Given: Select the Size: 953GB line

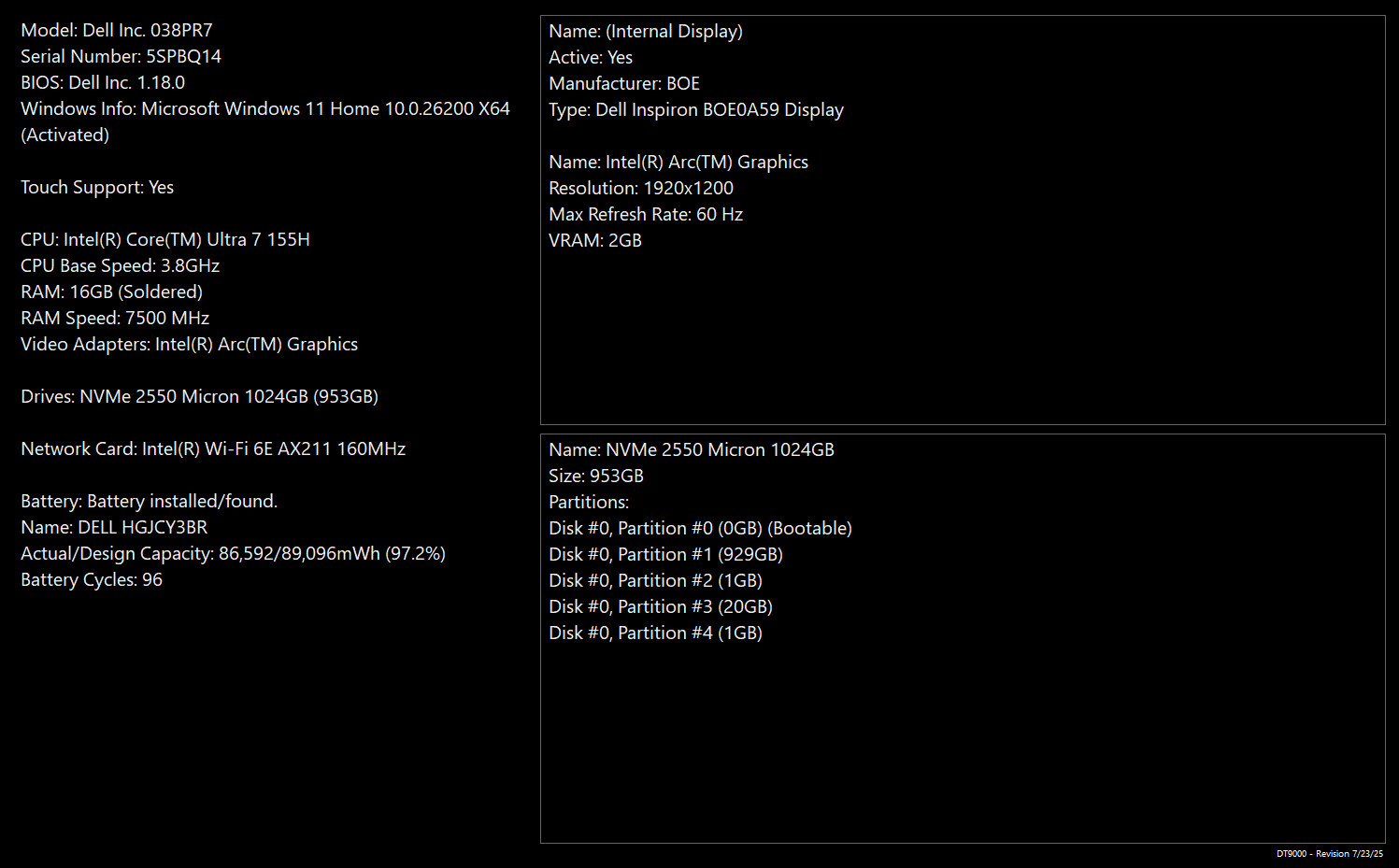Looking at the screenshot, I should coord(596,476).
